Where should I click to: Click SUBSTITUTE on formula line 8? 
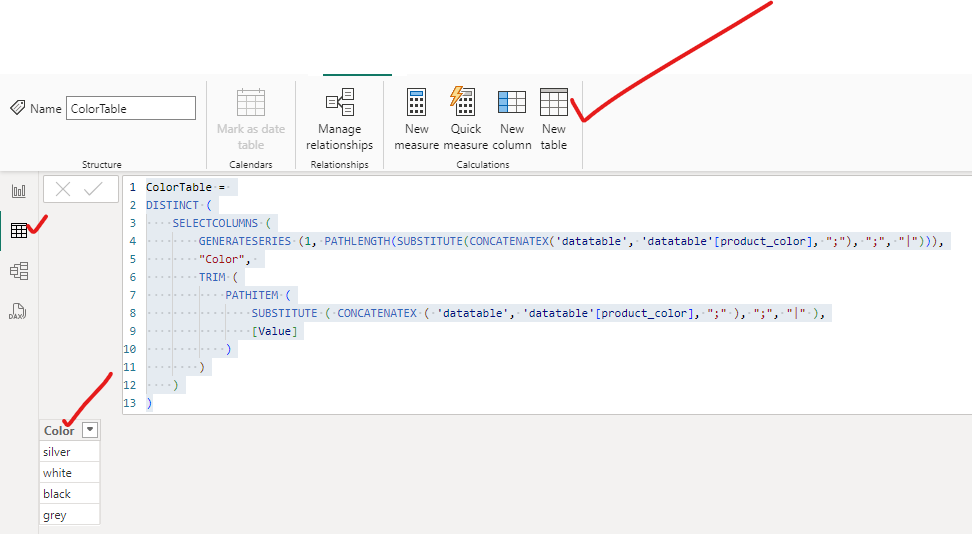point(285,313)
